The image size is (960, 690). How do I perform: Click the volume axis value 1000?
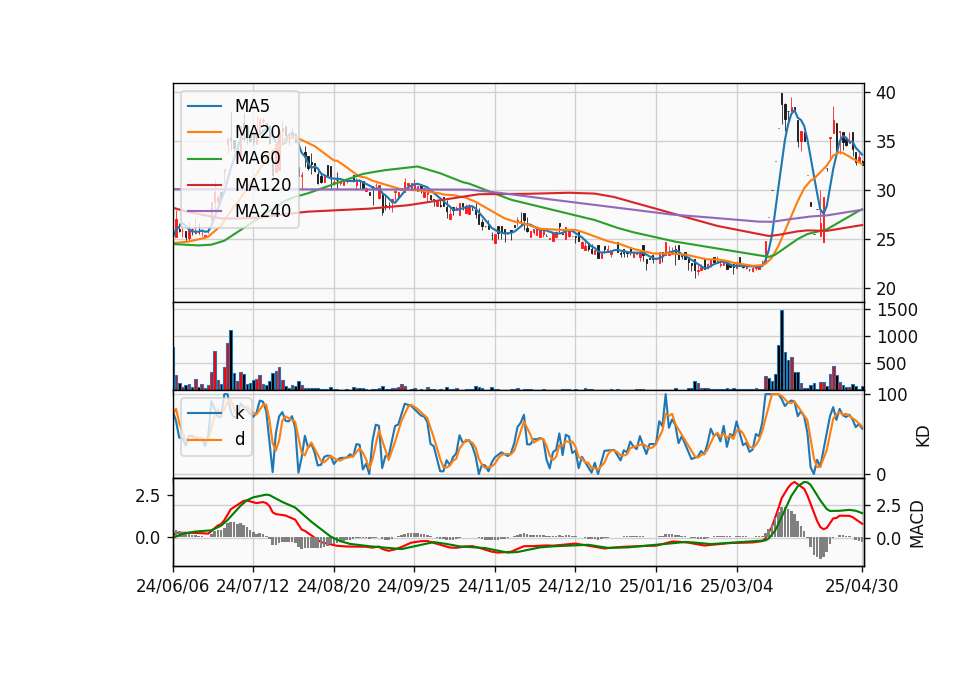coord(897,337)
